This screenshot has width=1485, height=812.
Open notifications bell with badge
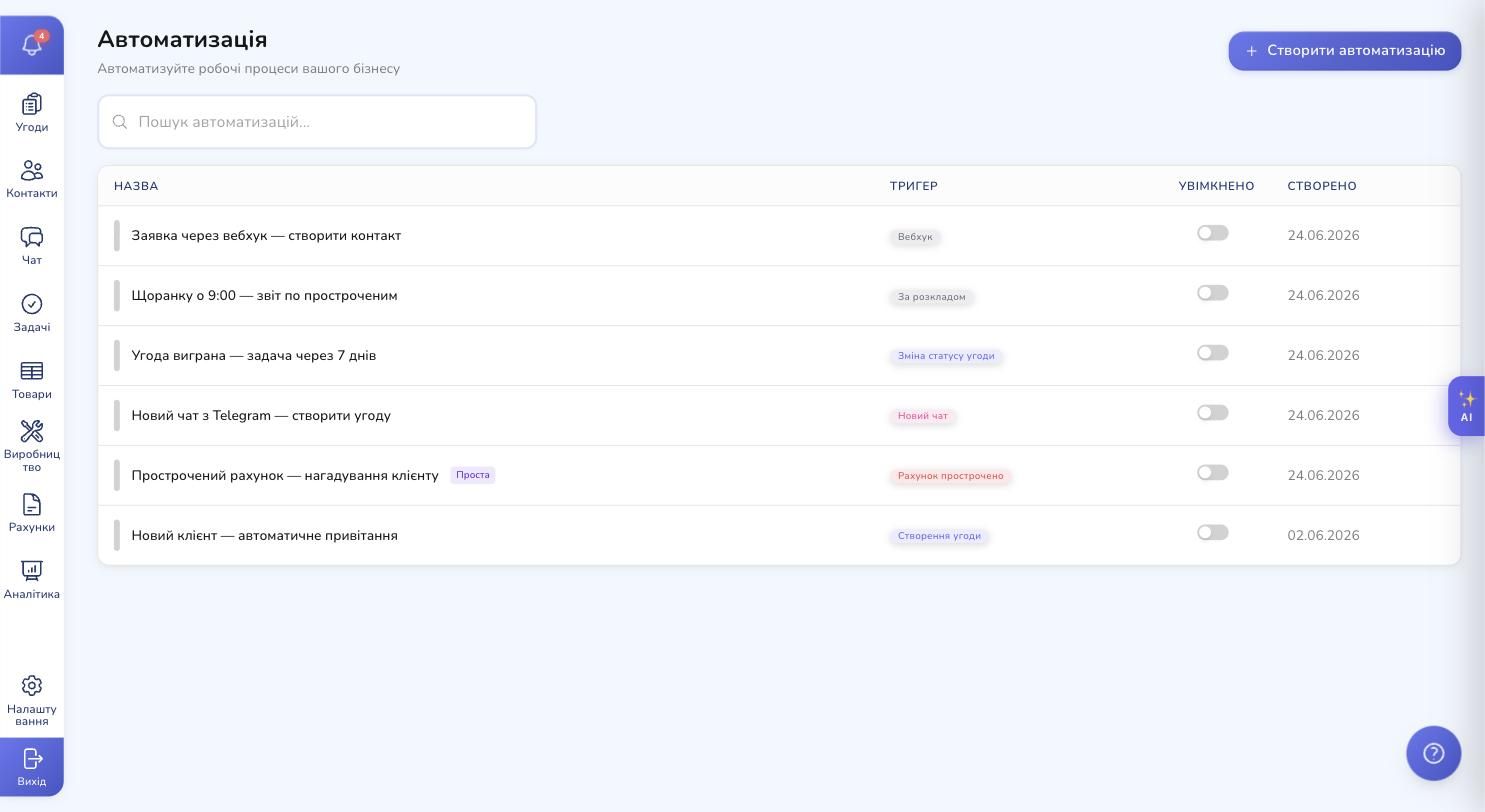click(x=32, y=45)
